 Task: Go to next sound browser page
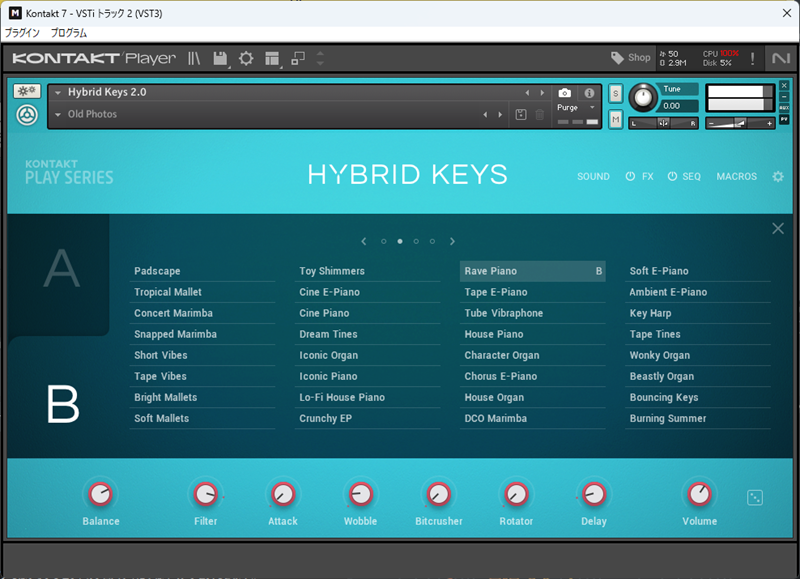point(452,241)
